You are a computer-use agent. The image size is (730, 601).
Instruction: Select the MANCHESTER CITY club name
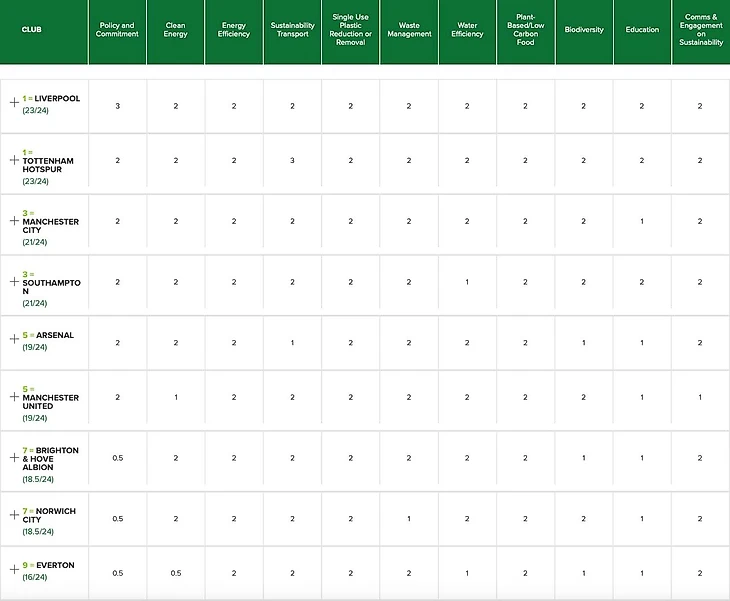pos(50,226)
